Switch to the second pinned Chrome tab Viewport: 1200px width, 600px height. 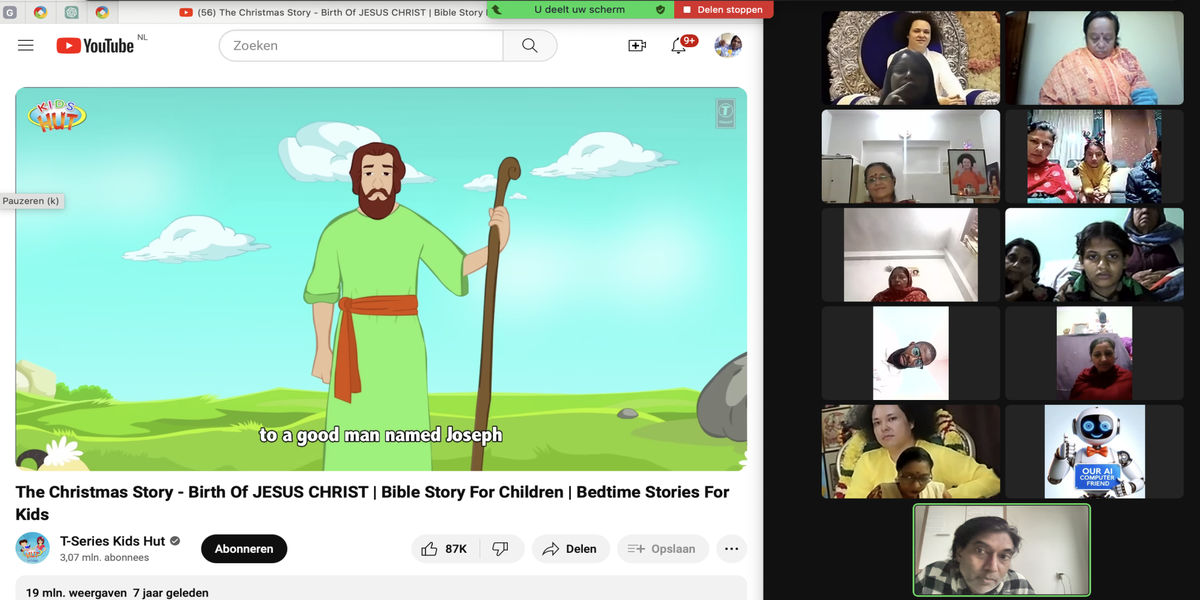[x=40, y=12]
